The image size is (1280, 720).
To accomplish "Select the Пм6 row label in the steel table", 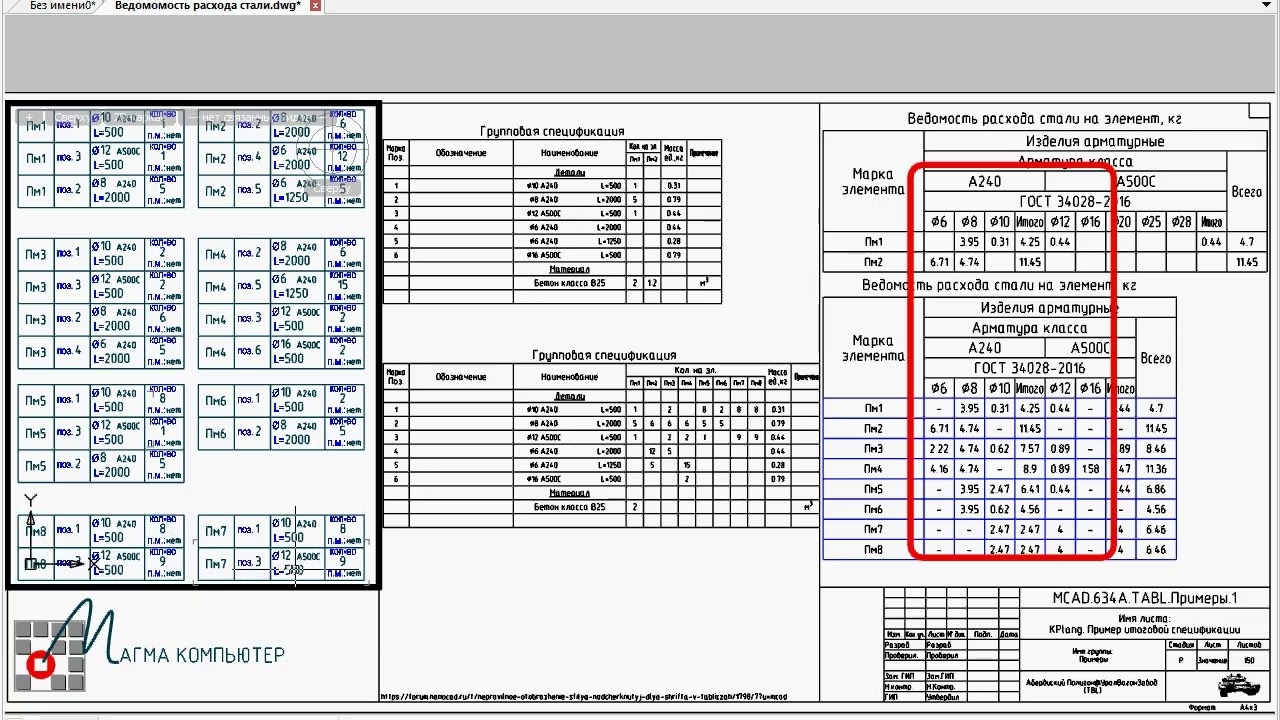I will [x=873, y=510].
